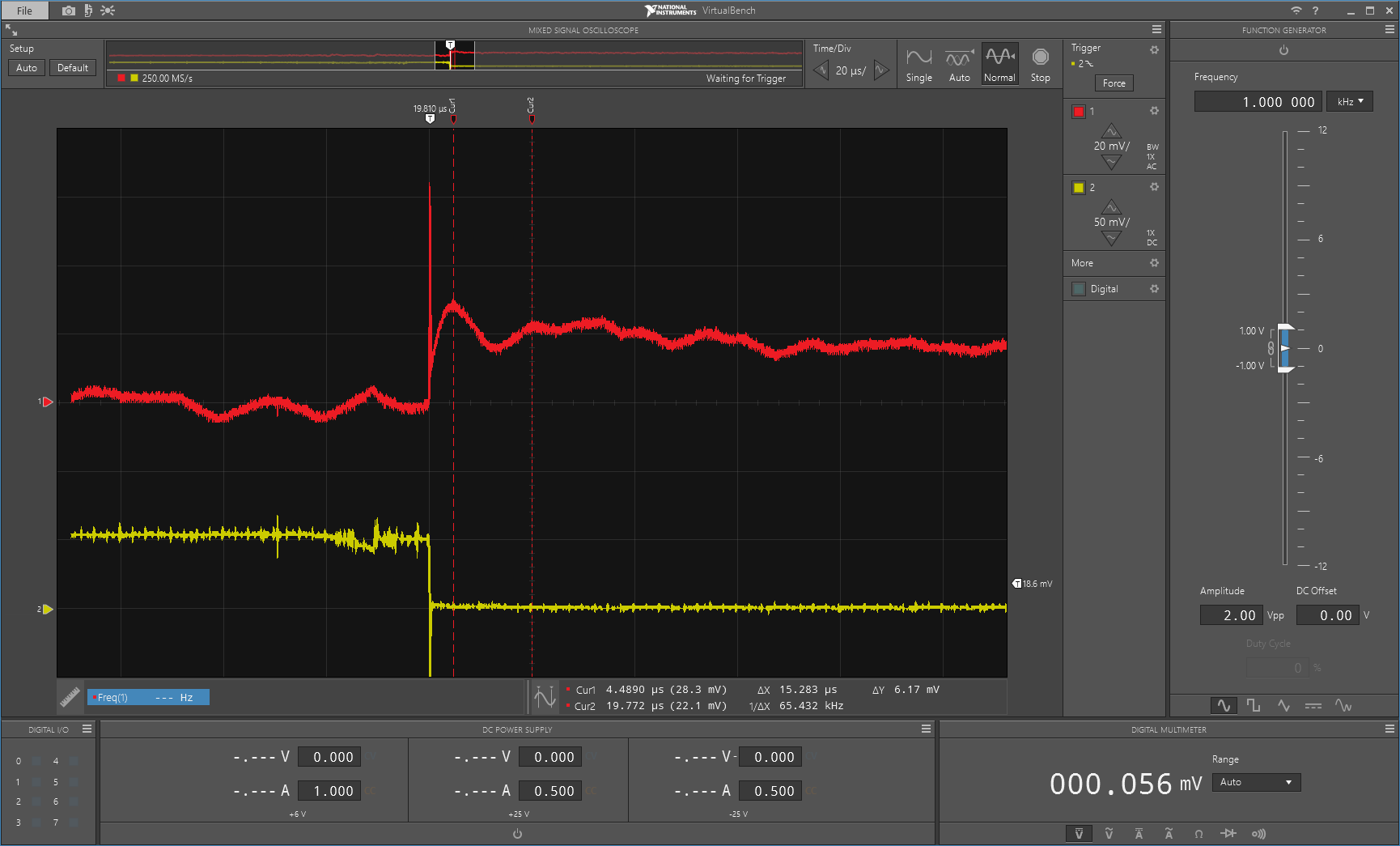
Task: Select triangle waveform in function generator
Action: point(1283,705)
